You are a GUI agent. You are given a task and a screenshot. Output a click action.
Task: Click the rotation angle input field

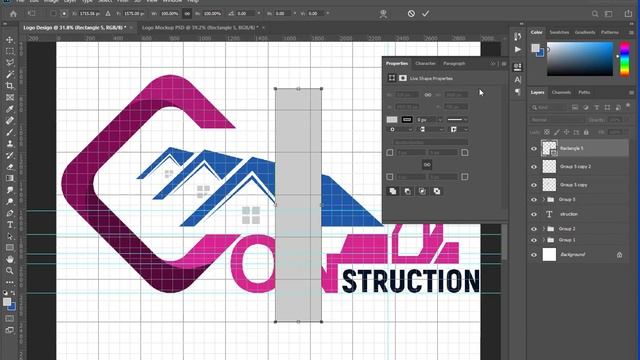tap(247, 13)
